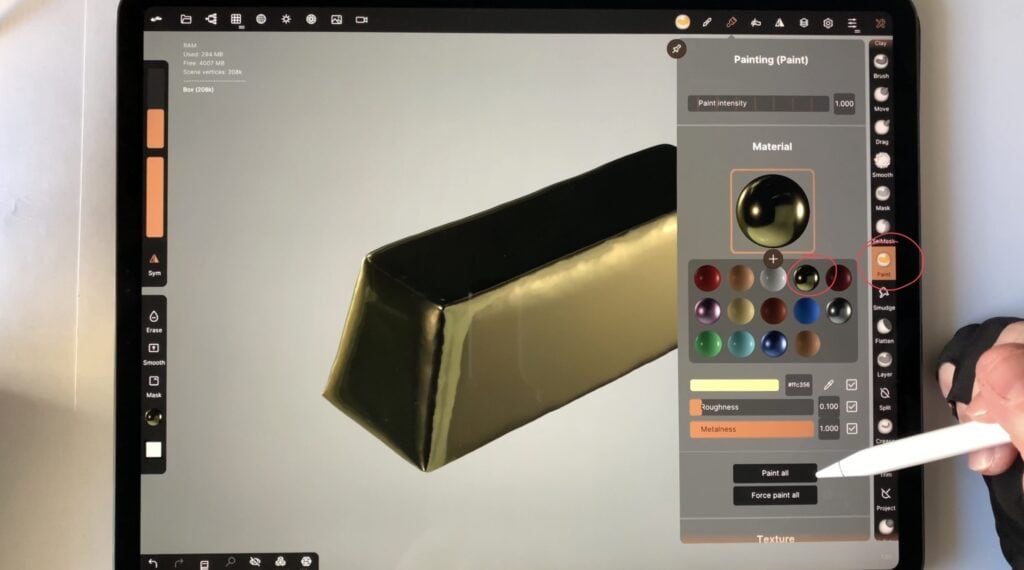Pick the Drag tool from the toolbar
Screen dimensions: 1024x570
point(881,127)
